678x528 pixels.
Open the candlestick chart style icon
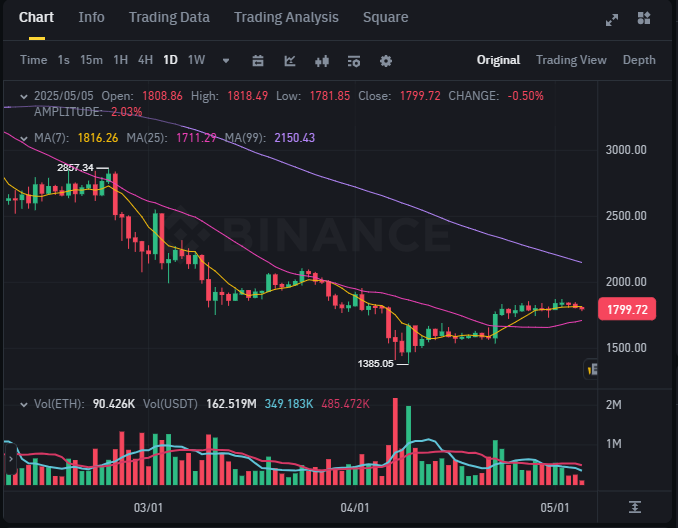coord(322,61)
